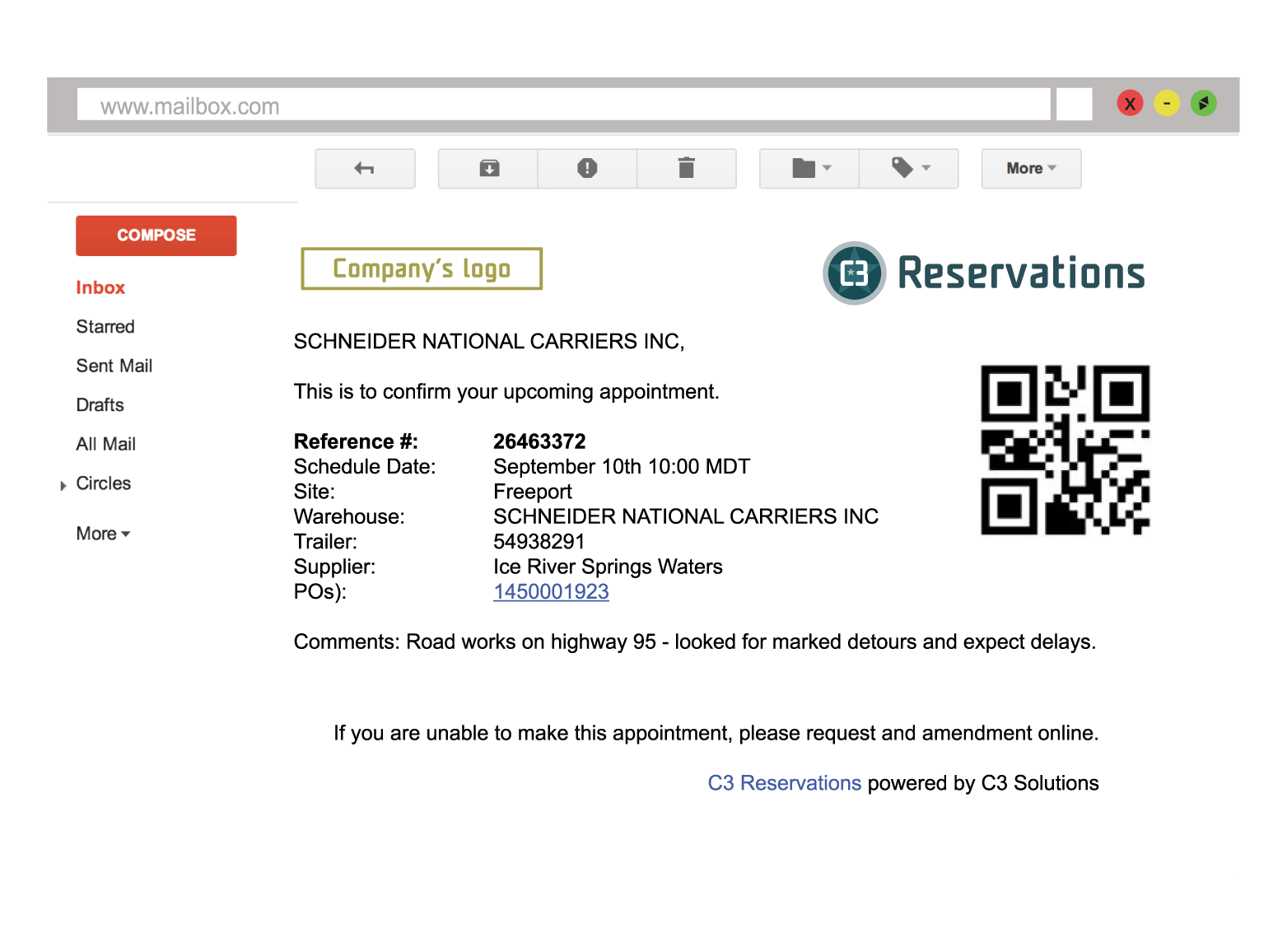Click the site value 'Freeport'
1287x952 pixels.
click(533, 492)
